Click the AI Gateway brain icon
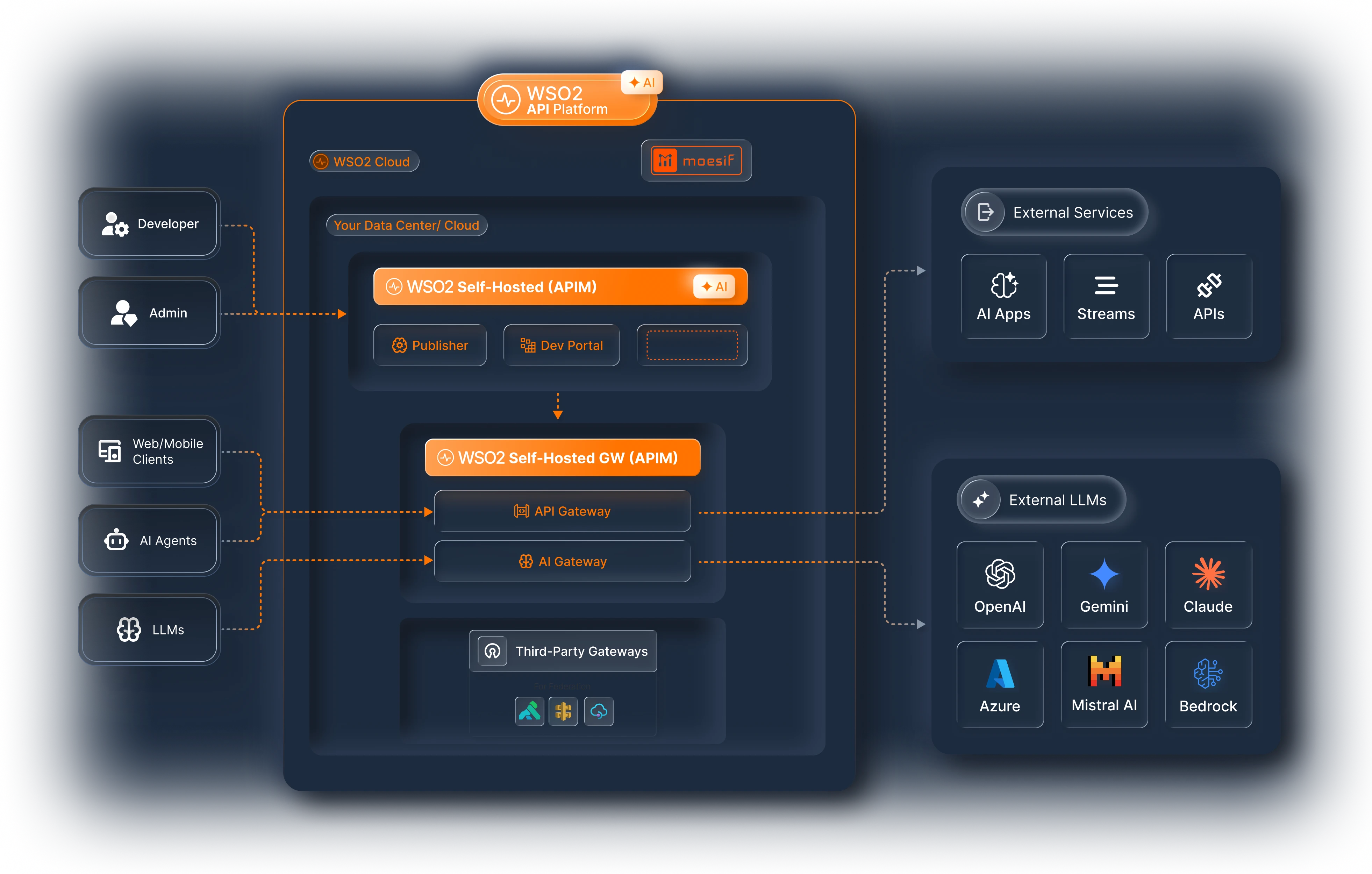This screenshot has height=874, width=1372. tap(526, 561)
